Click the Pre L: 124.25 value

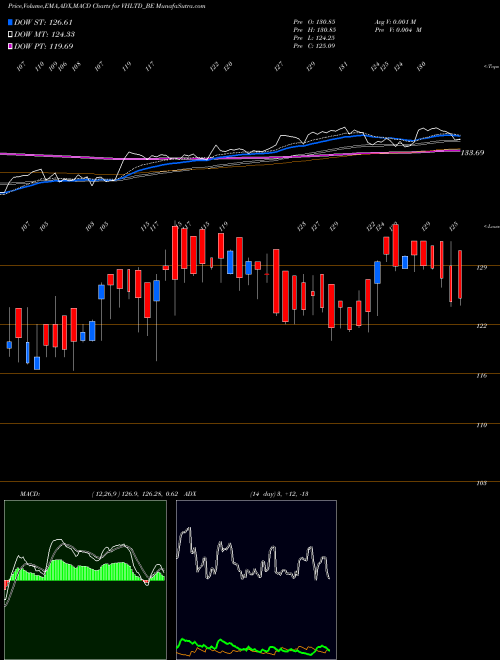click(314, 38)
